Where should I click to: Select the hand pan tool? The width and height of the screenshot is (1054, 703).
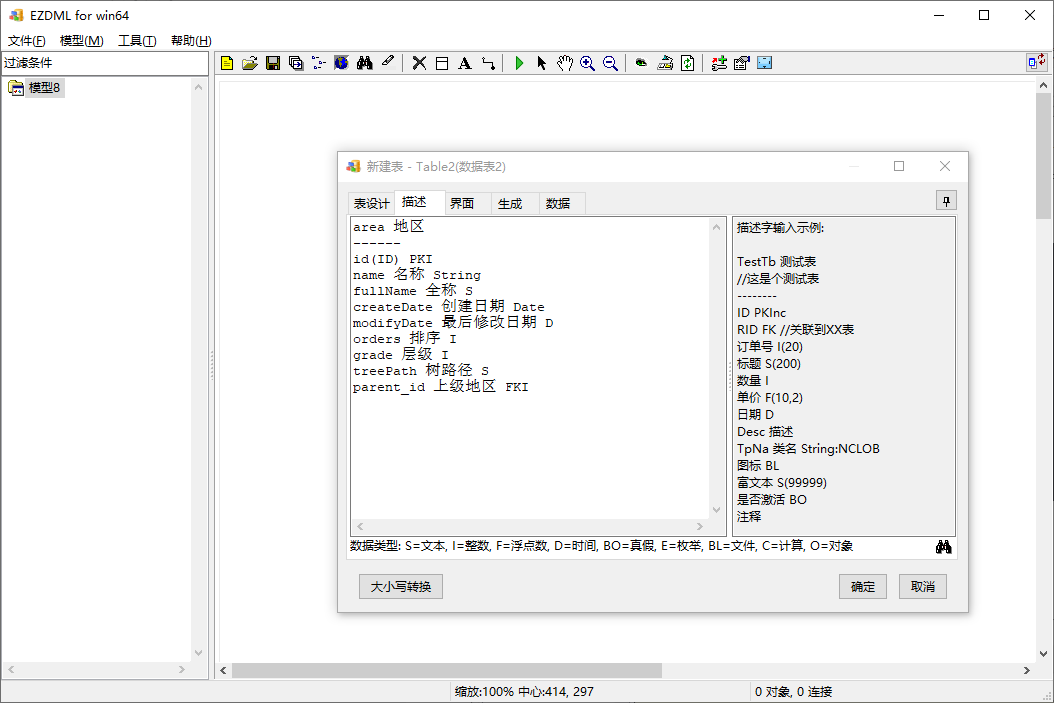[x=564, y=62]
